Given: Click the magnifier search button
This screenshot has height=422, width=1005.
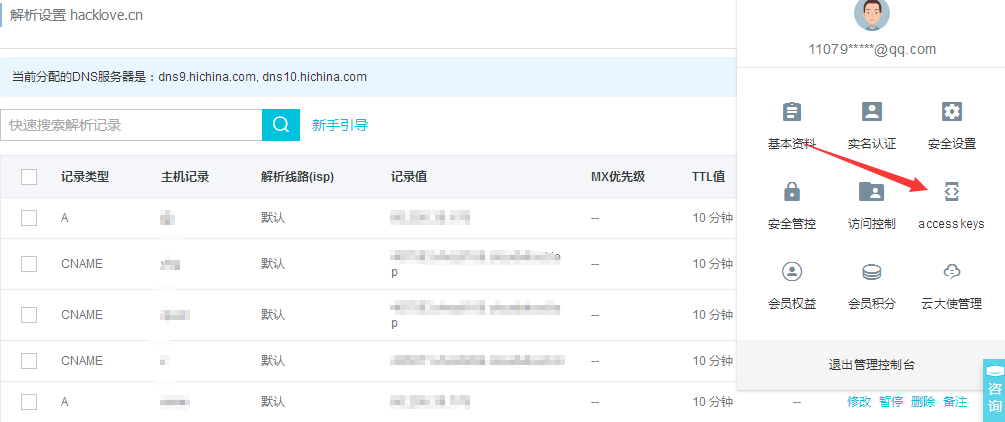Looking at the screenshot, I should coord(281,125).
